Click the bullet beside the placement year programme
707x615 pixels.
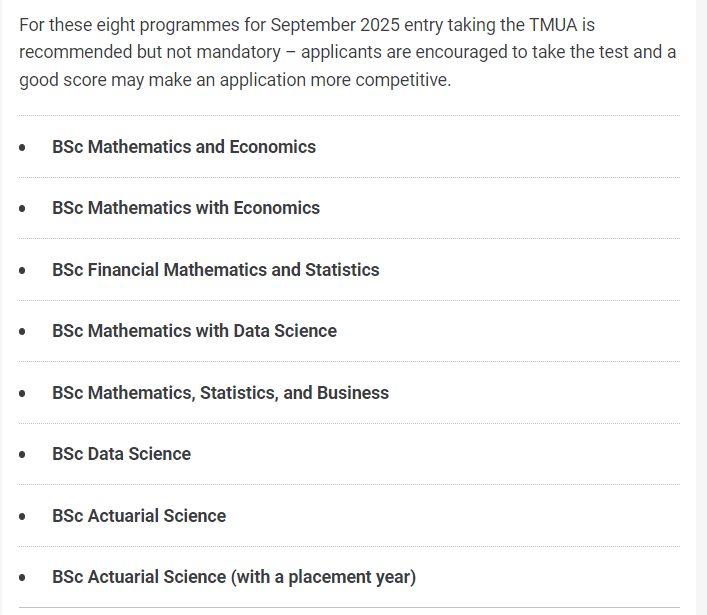[22, 578]
